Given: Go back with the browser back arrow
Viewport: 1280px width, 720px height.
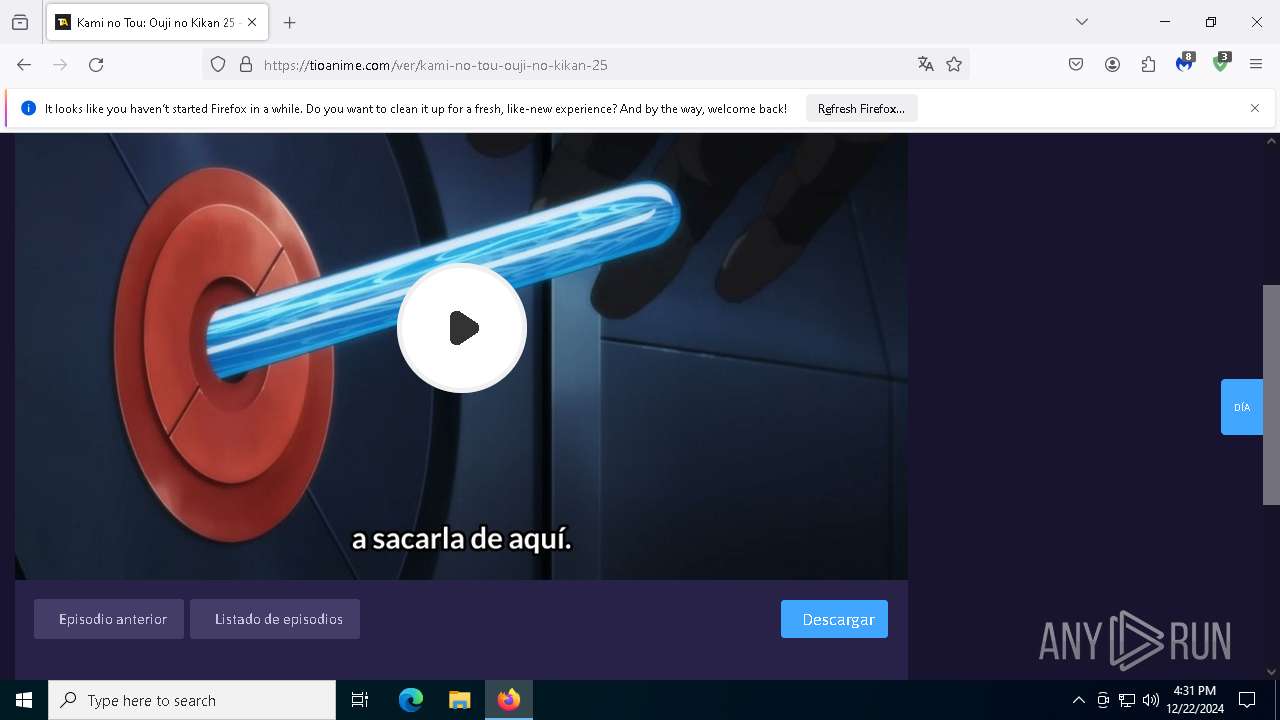Looking at the screenshot, I should click(24, 65).
